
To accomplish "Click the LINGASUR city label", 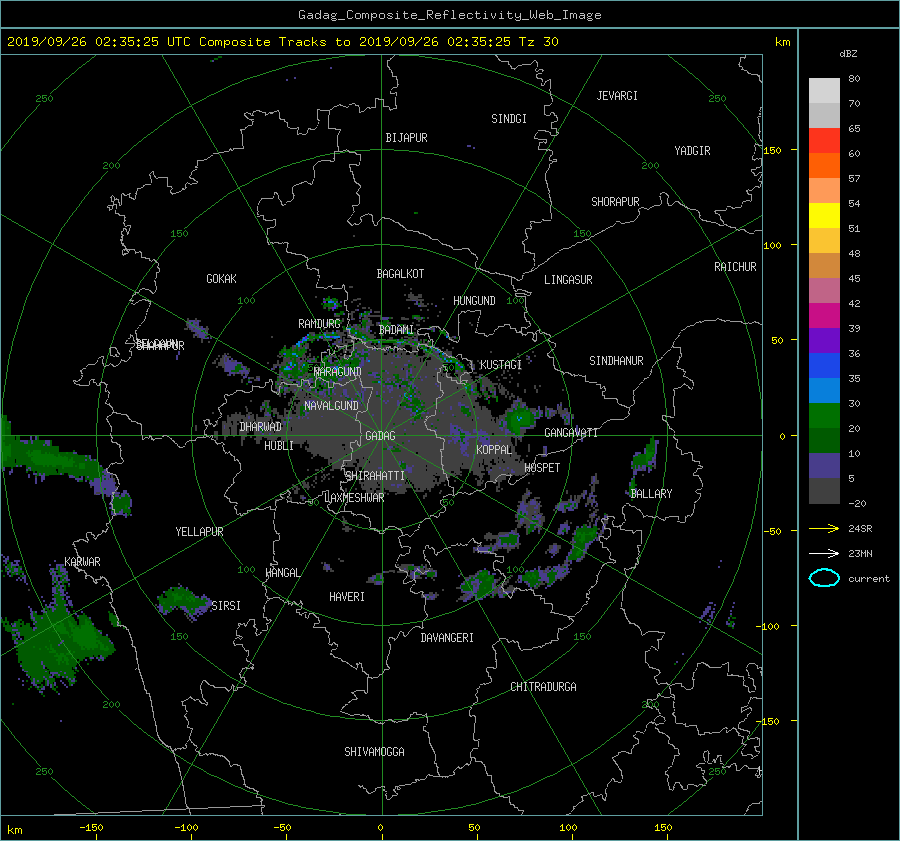I will pyautogui.click(x=568, y=280).
